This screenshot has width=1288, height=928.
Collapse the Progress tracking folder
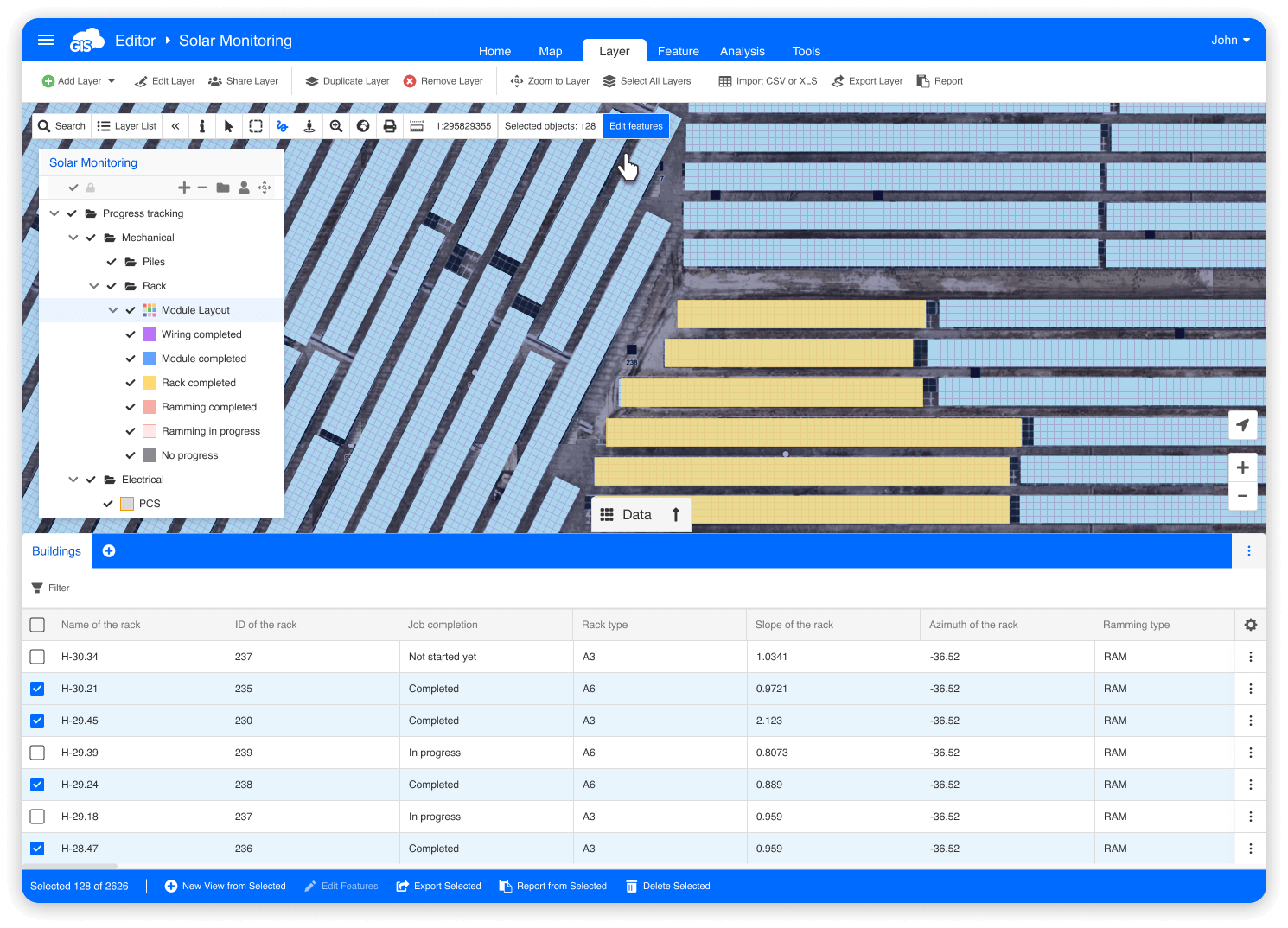tap(54, 213)
